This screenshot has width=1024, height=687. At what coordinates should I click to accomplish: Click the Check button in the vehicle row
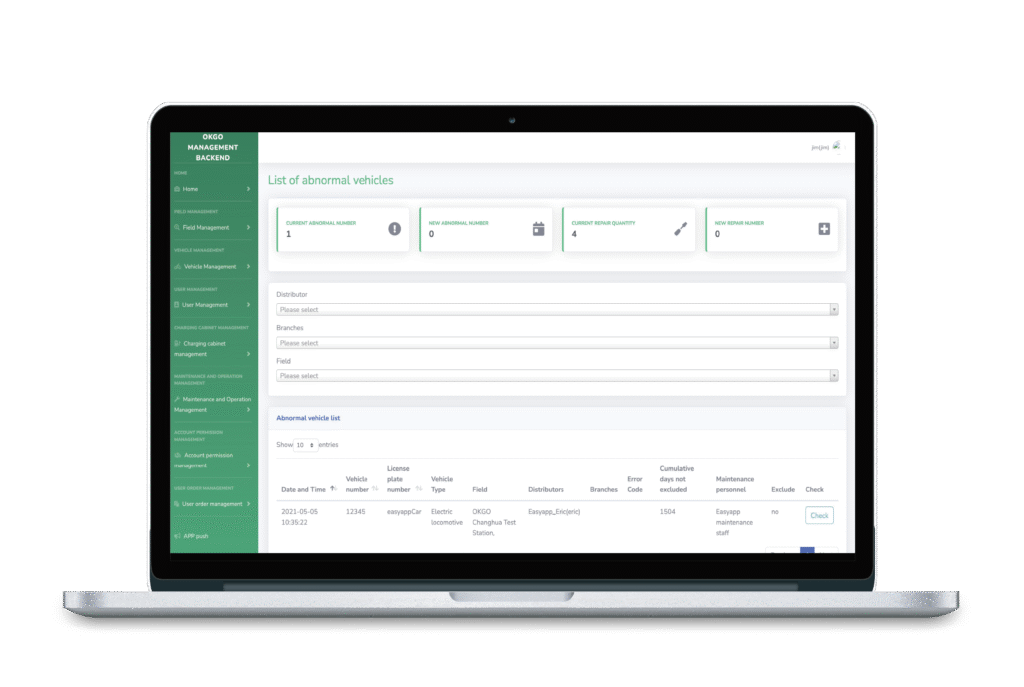[x=819, y=515]
